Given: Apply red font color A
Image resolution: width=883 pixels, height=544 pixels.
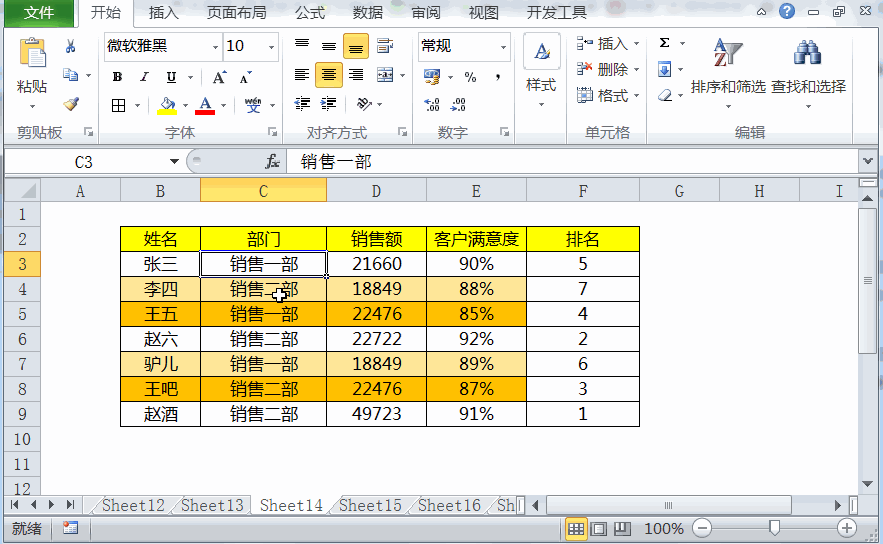Looking at the screenshot, I should pos(205,105).
